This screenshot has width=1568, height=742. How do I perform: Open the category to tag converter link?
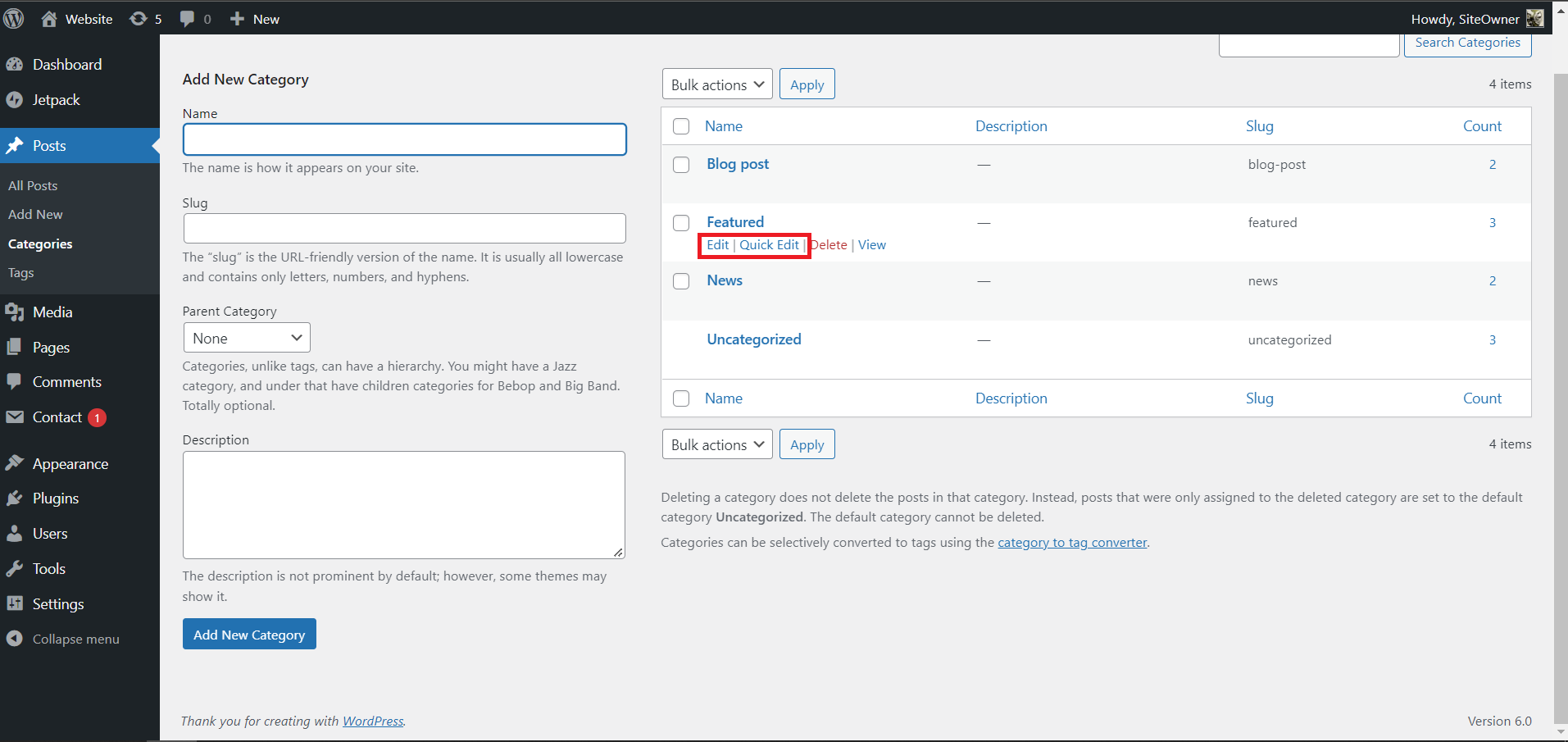[x=1072, y=542]
